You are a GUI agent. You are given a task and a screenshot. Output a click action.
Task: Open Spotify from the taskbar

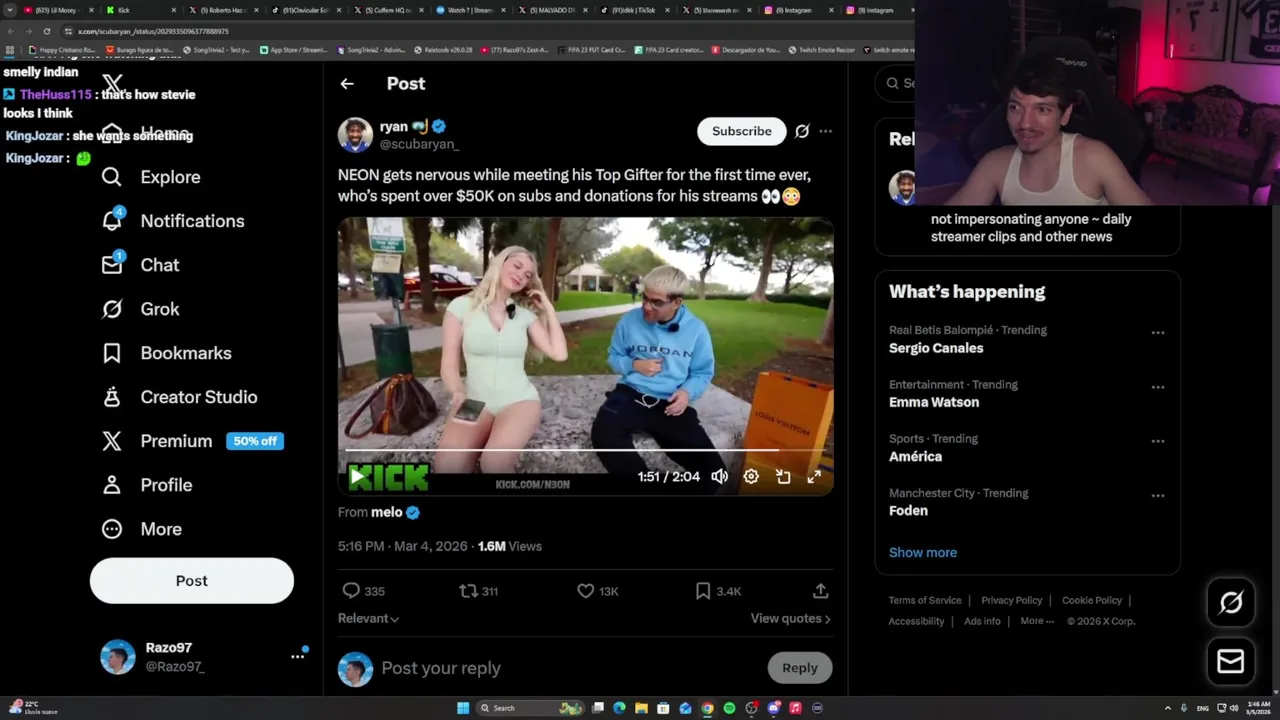(729, 708)
